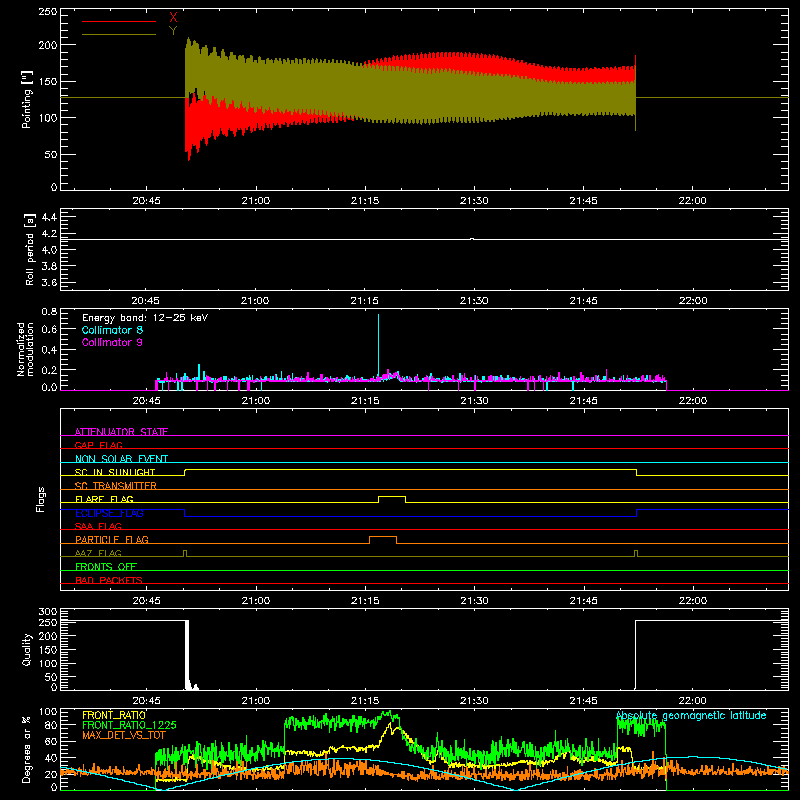Click the tall cyan Collimator 8 modulation spike

tap(379, 345)
